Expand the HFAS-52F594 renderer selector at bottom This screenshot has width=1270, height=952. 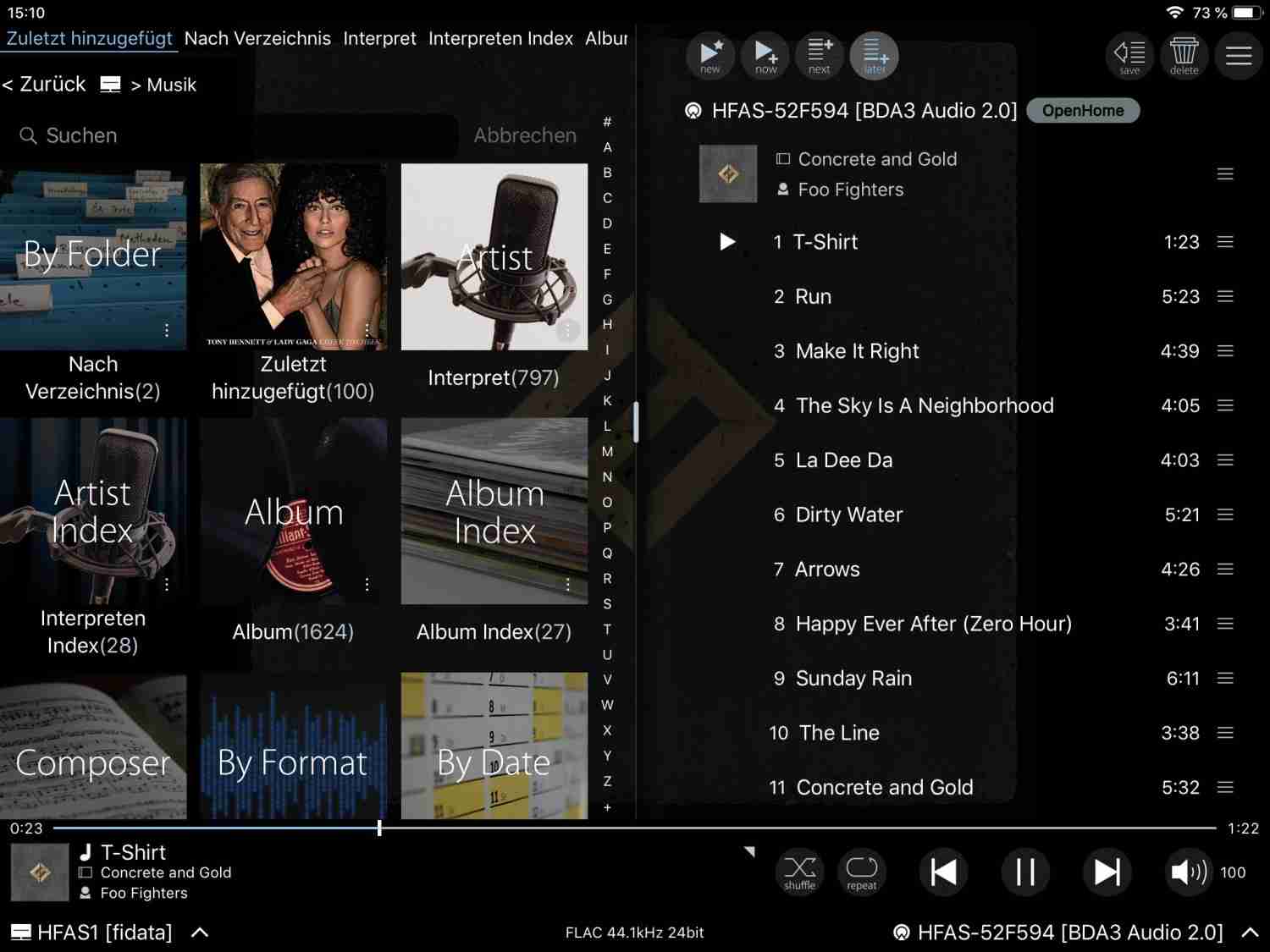pos(1250,933)
